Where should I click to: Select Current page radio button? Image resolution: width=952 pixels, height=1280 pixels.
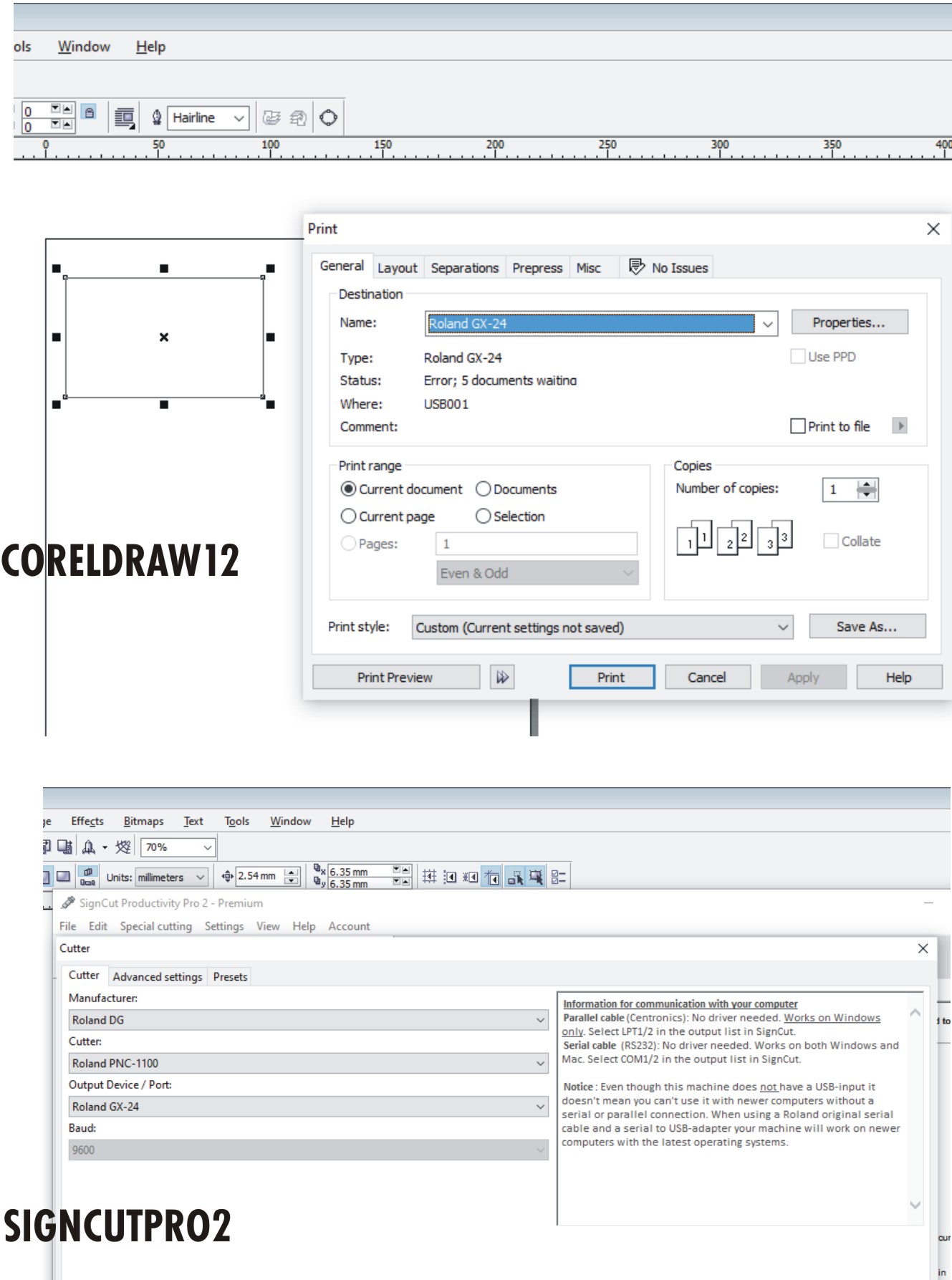[348, 516]
